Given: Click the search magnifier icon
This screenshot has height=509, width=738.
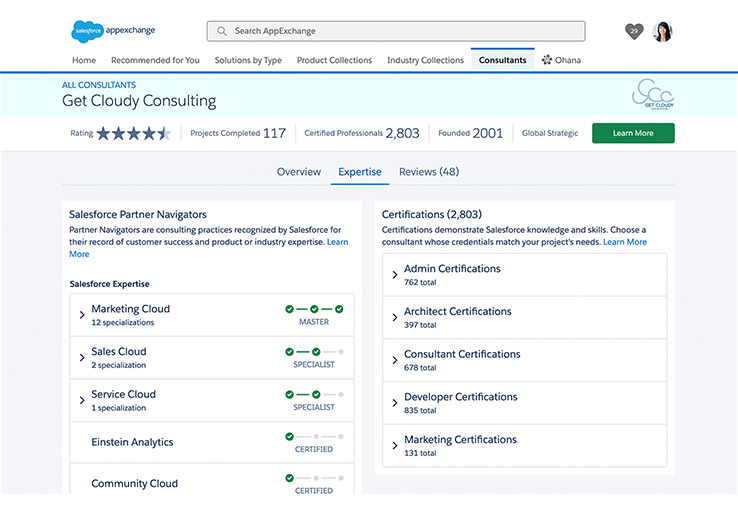Looking at the screenshot, I should click(222, 31).
